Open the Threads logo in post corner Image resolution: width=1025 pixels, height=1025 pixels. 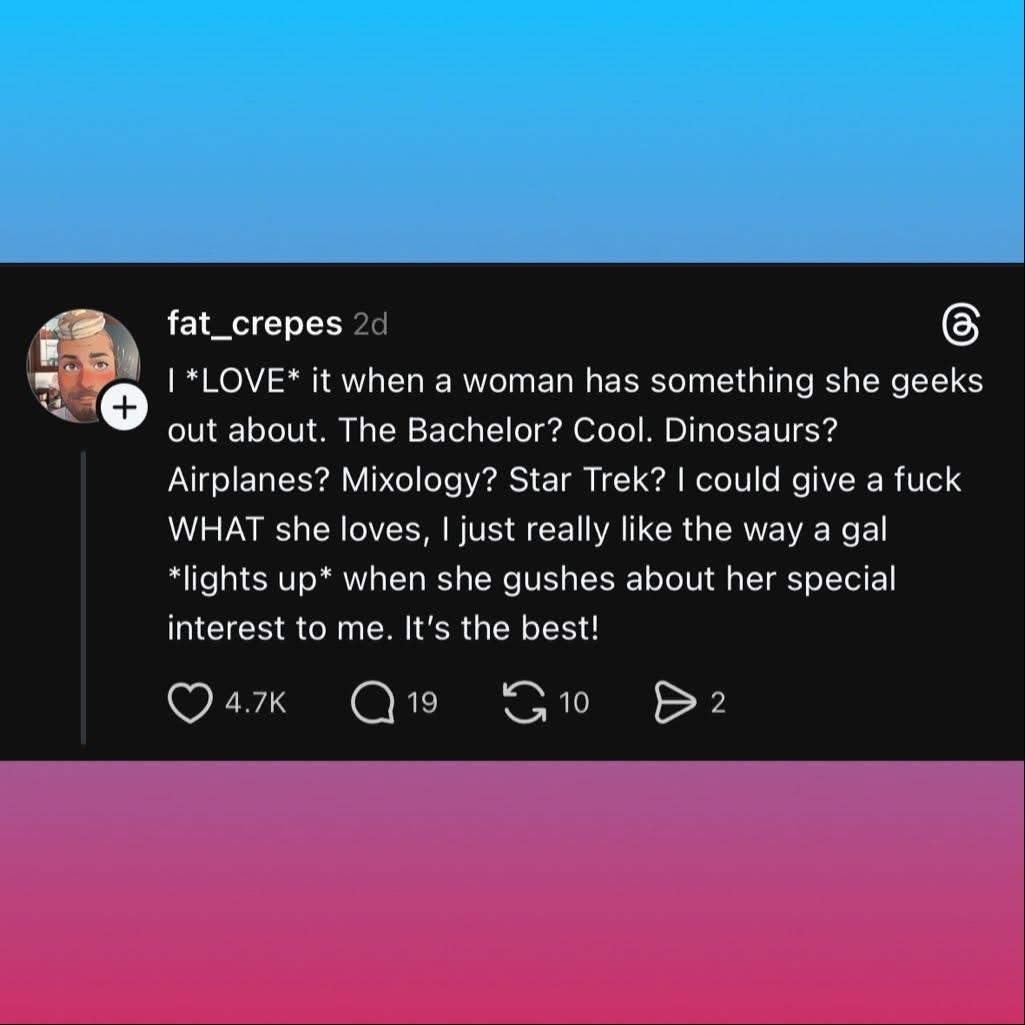coord(961,327)
